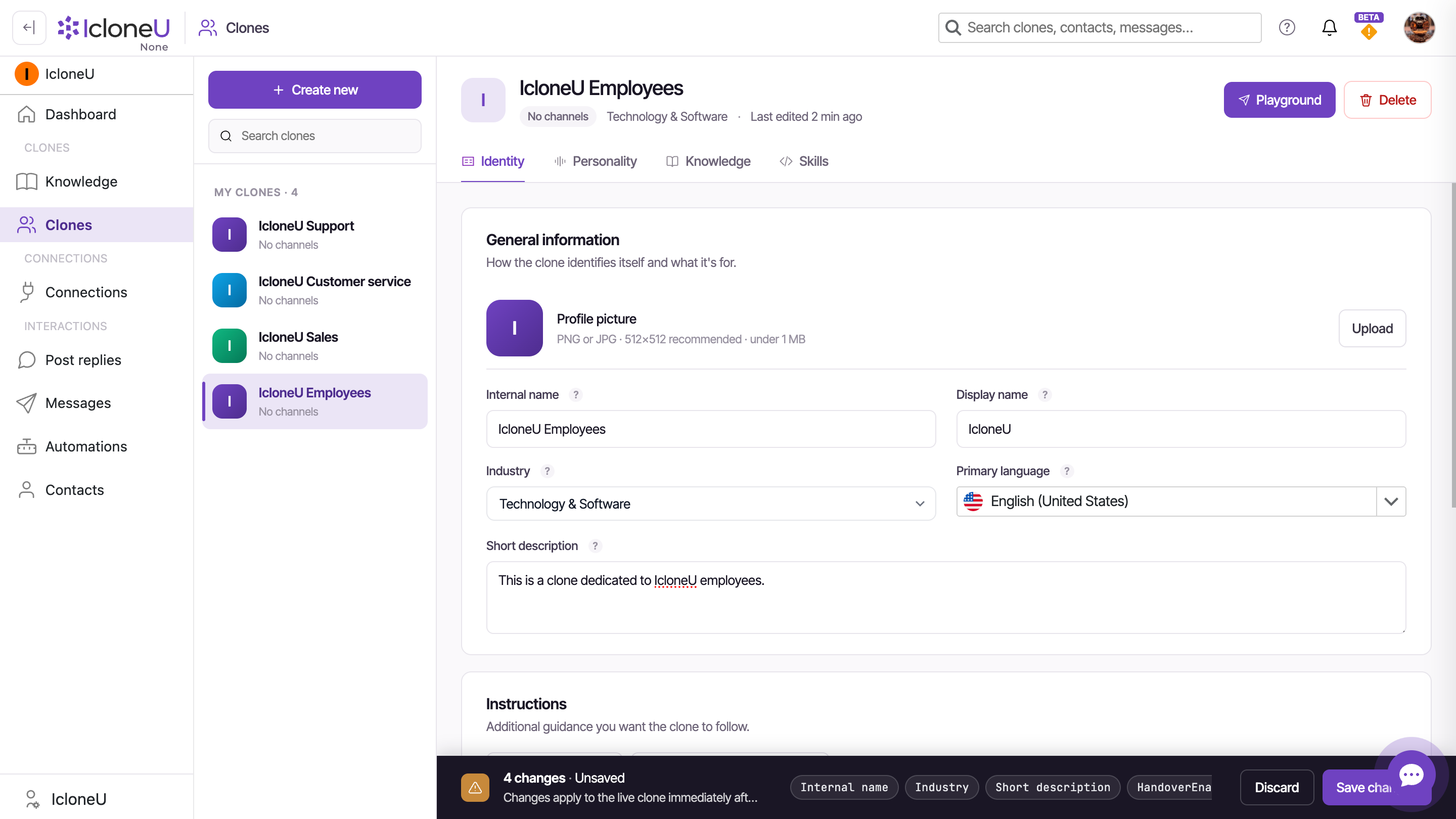
Task: Click the Post replies speech bubble icon
Action: (27, 360)
